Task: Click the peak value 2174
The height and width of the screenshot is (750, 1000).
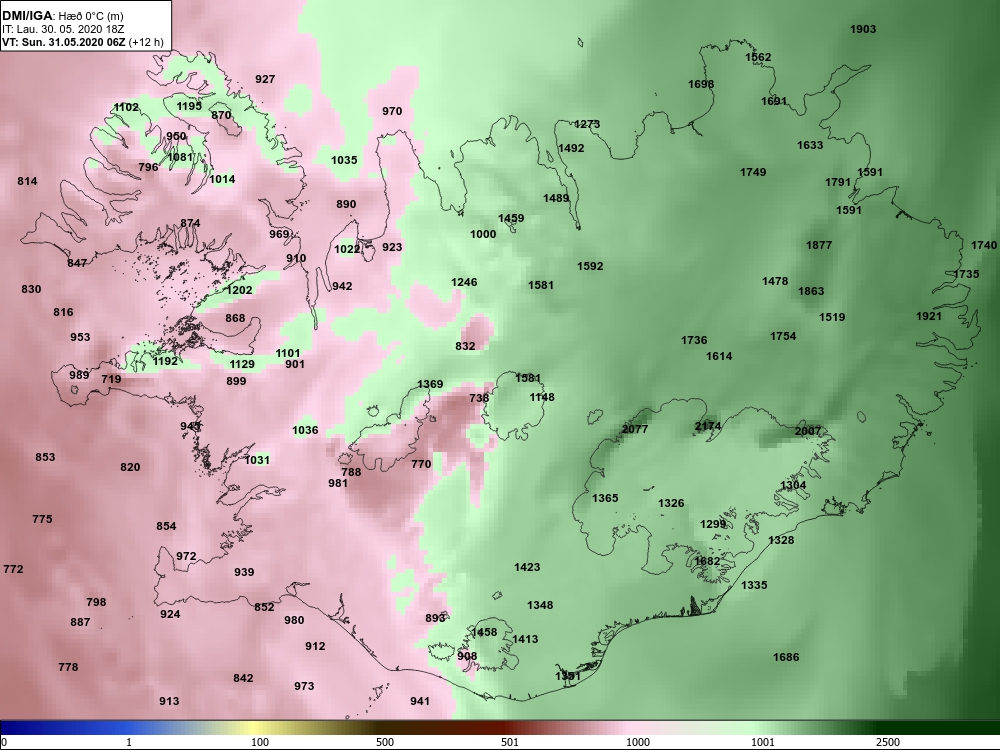Action: pos(708,427)
